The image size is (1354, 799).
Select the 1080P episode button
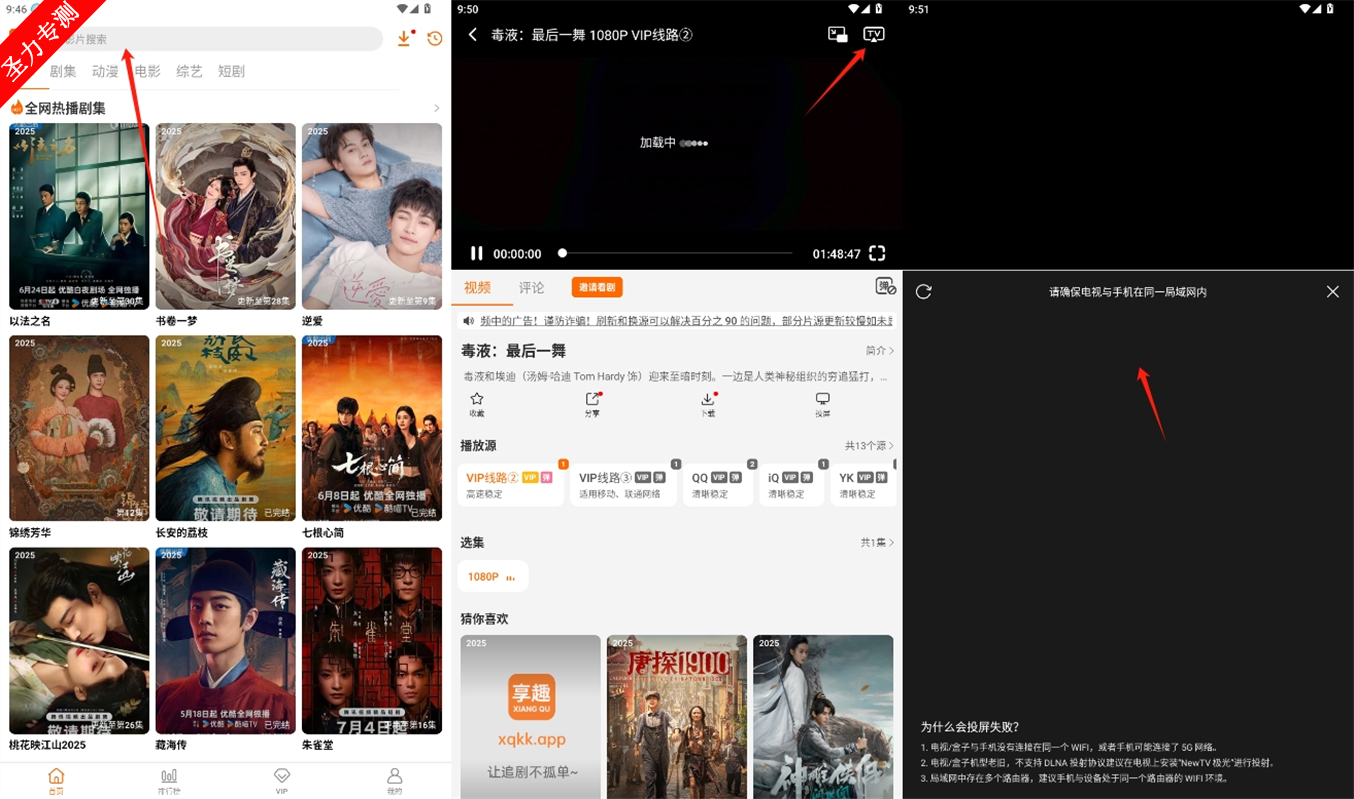[492, 577]
